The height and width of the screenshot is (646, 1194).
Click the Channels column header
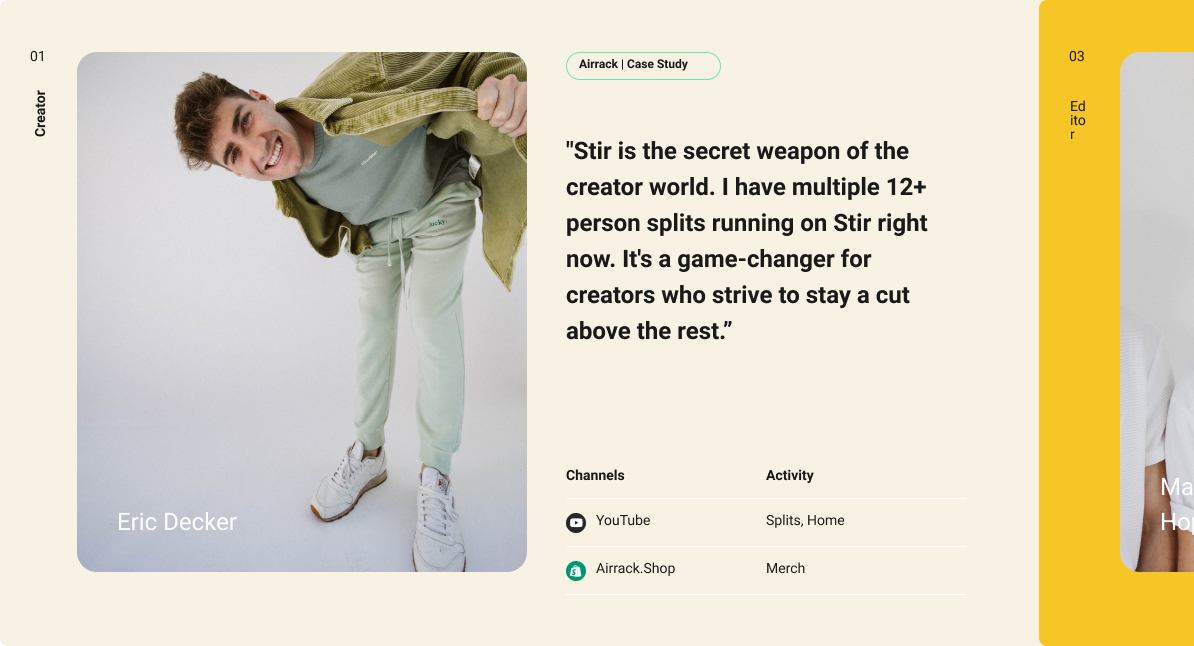coord(595,475)
